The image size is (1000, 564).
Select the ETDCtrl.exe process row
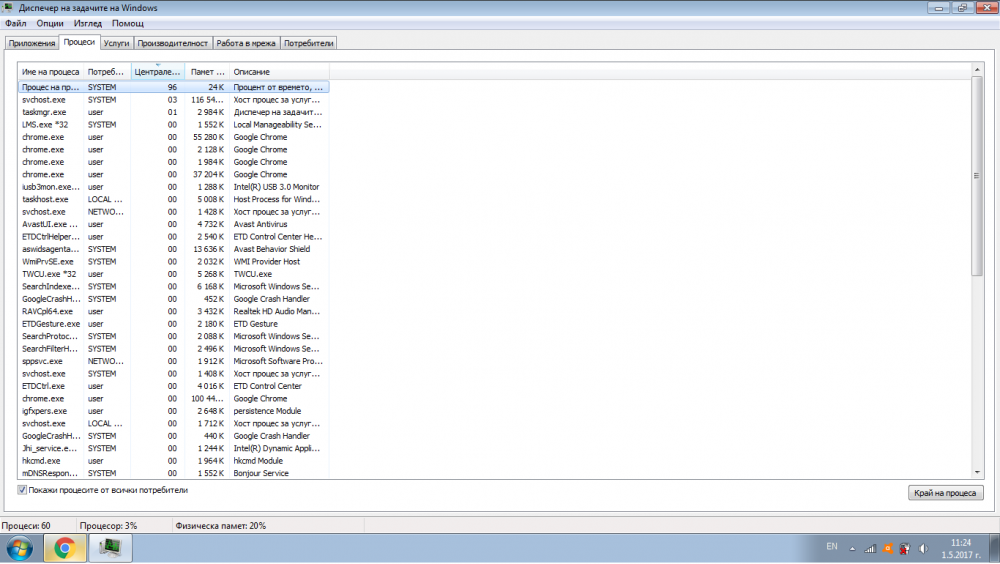click(x=173, y=386)
